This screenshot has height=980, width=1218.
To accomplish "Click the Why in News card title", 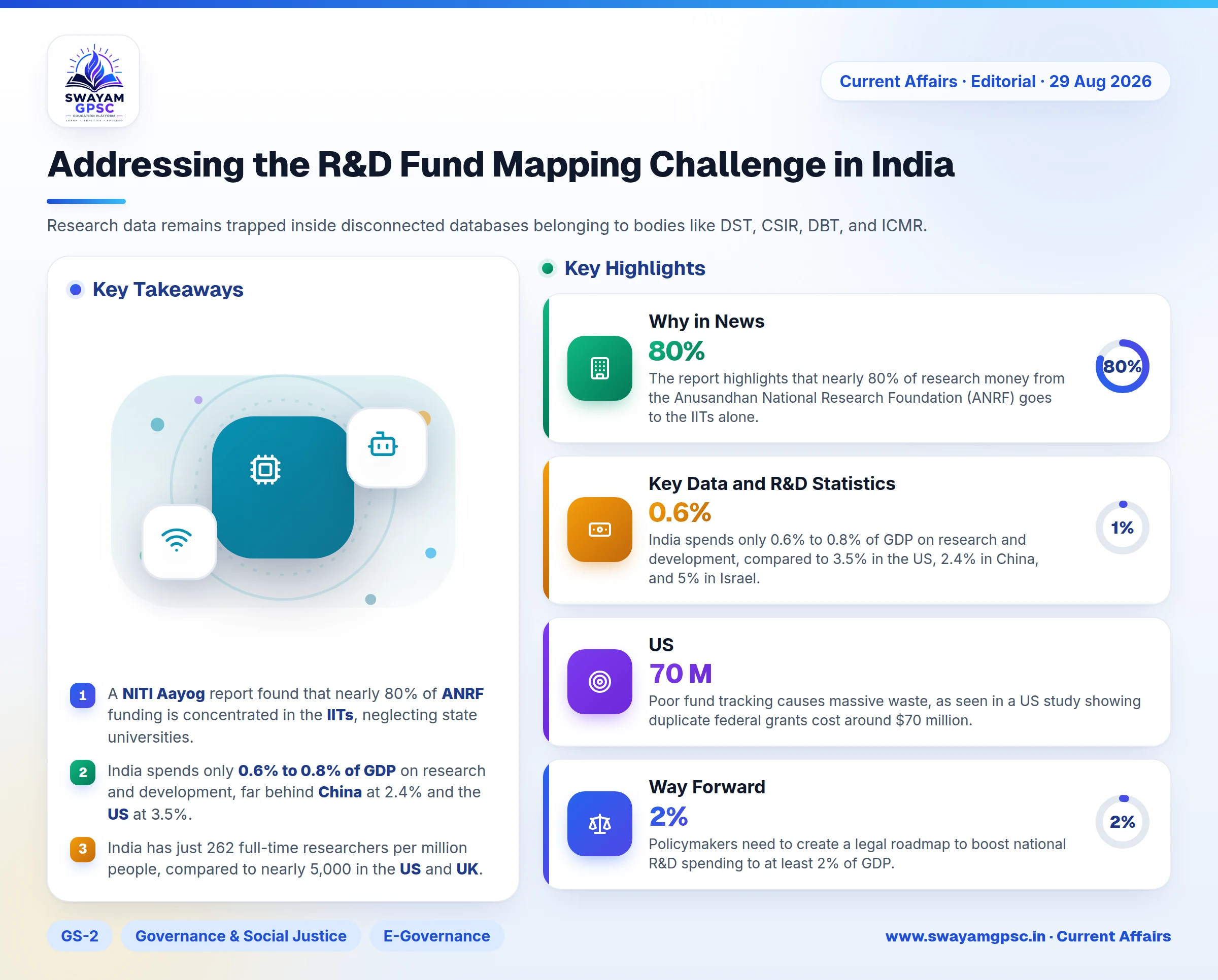I will click(706, 321).
